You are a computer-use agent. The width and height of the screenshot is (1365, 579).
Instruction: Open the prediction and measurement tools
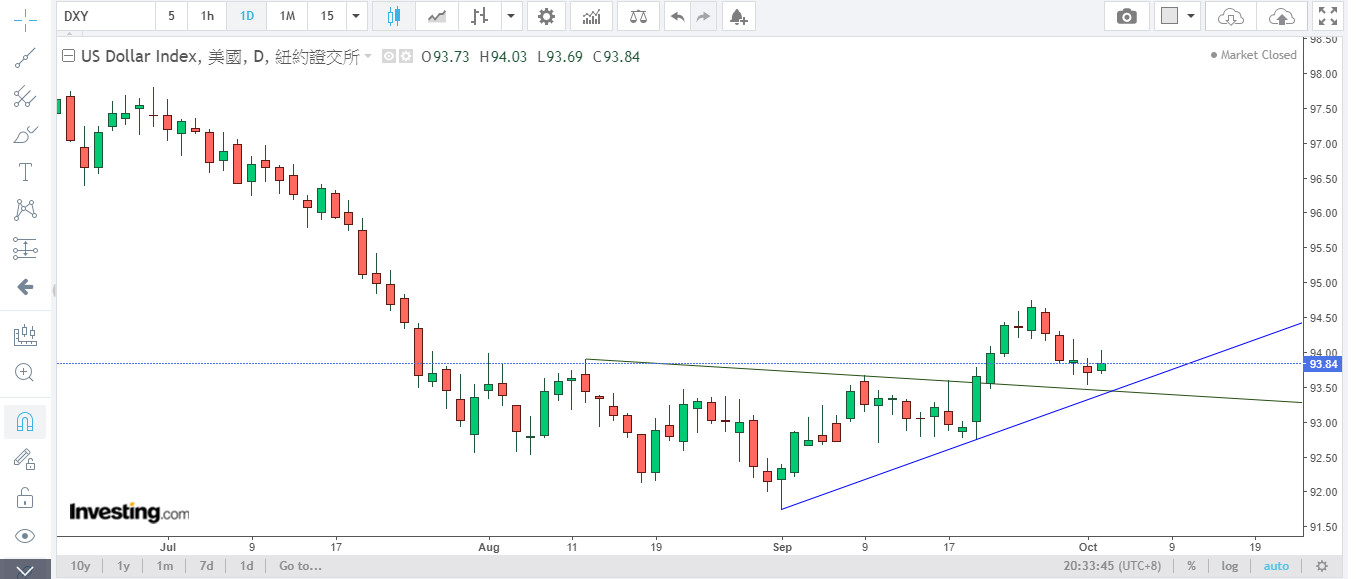click(x=25, y=248)
